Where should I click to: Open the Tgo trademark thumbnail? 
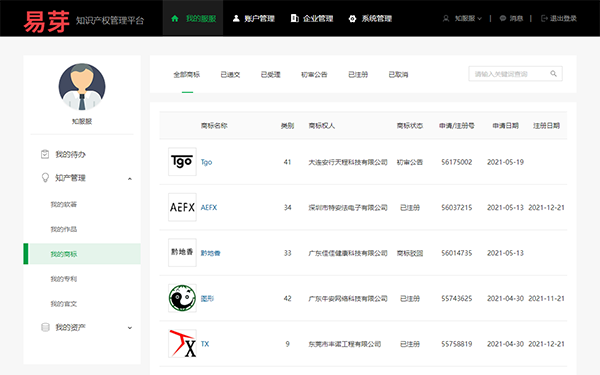click(182, 161)
